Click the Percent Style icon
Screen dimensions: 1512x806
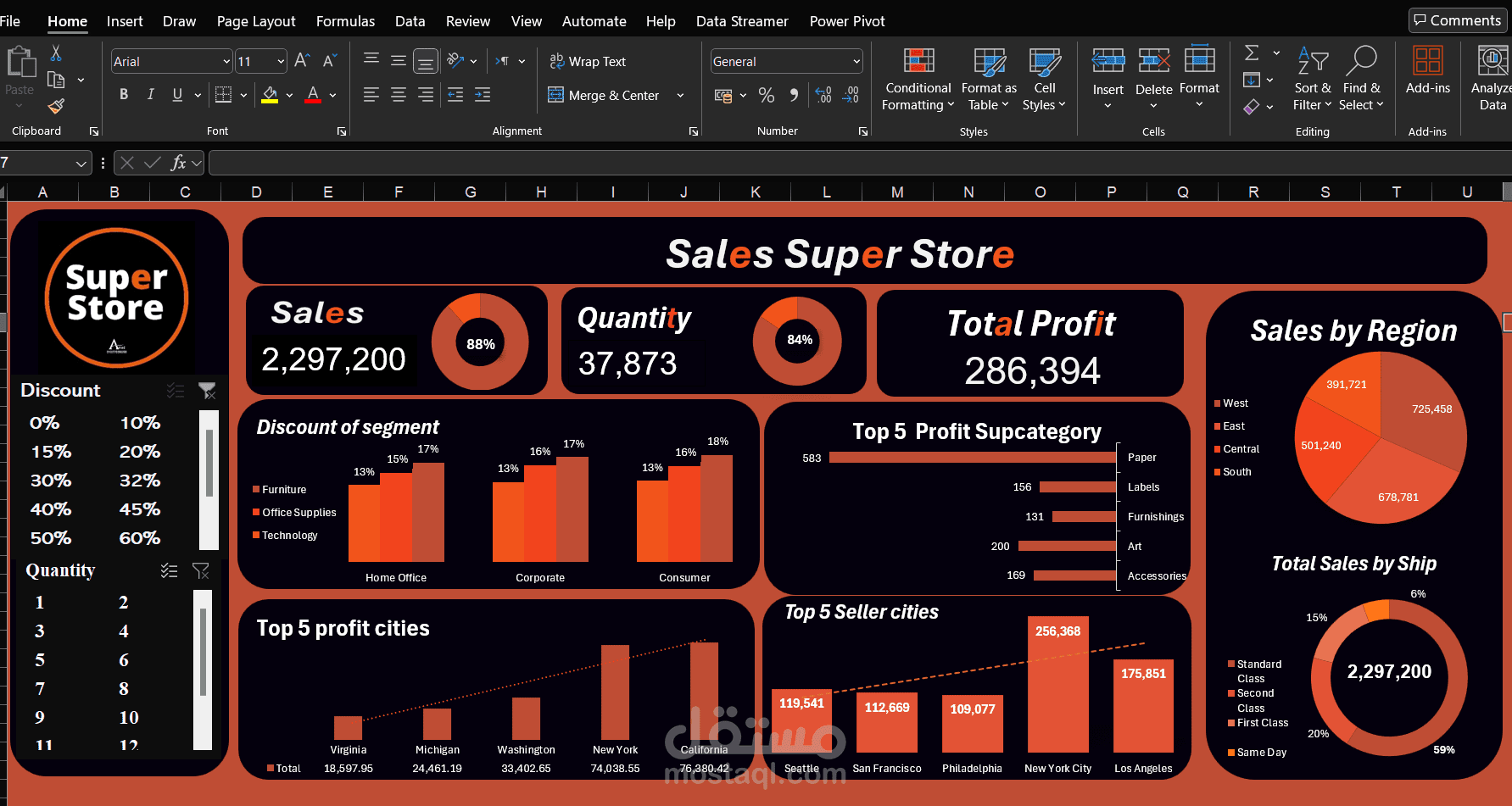coord(767,96)
